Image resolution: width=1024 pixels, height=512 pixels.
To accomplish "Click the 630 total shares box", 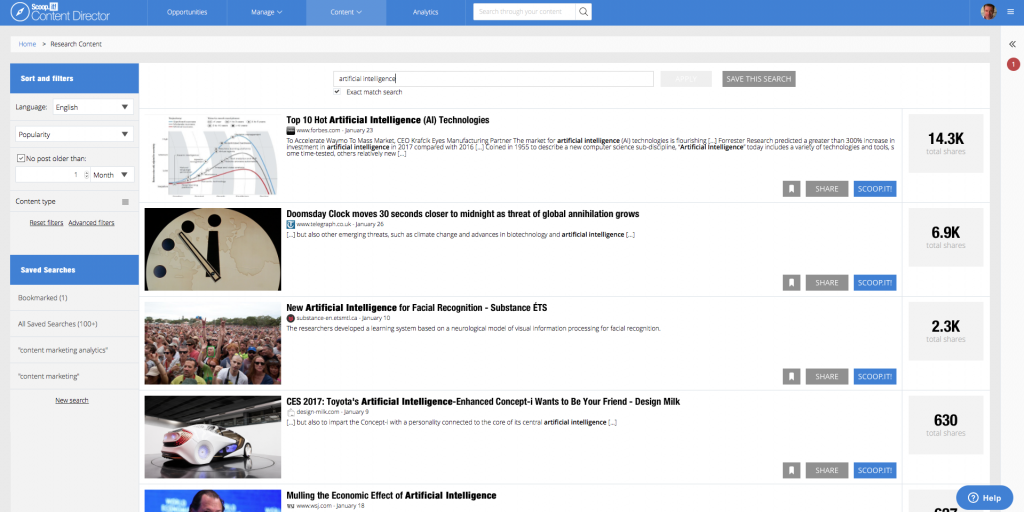I will coord(946,424).
